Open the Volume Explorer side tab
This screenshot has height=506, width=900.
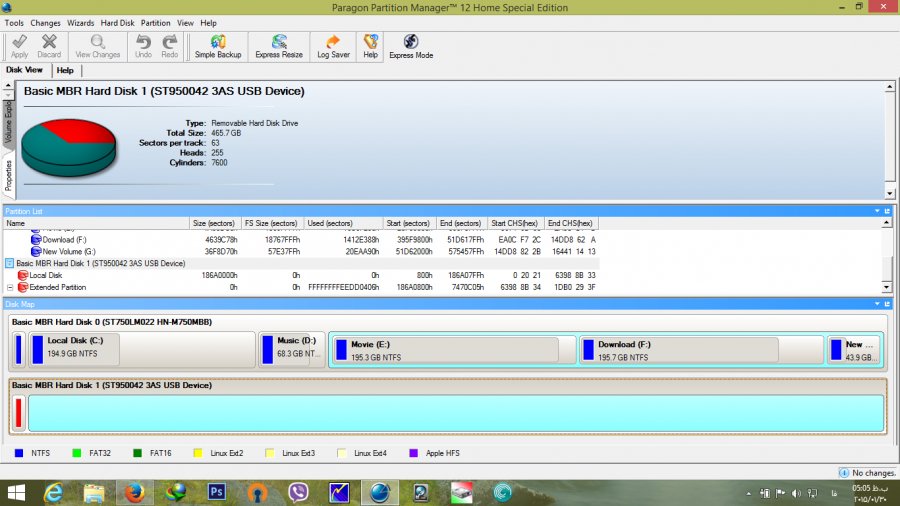[x=8, y=122]
